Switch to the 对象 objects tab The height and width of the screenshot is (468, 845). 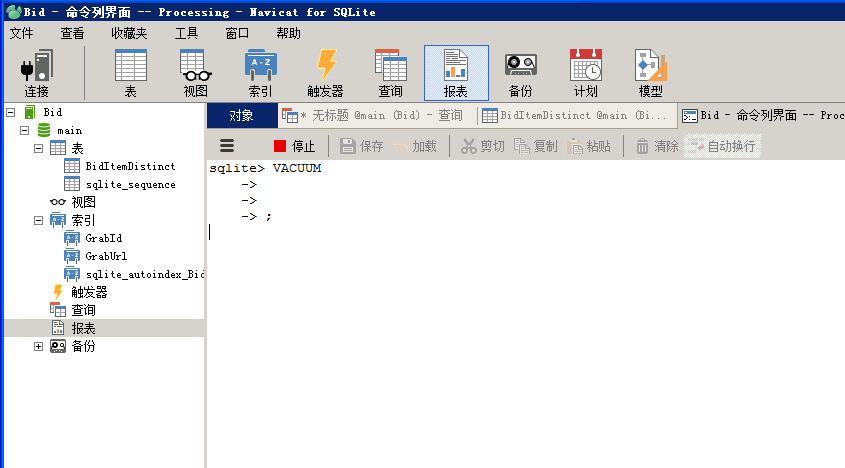[241, 115]
